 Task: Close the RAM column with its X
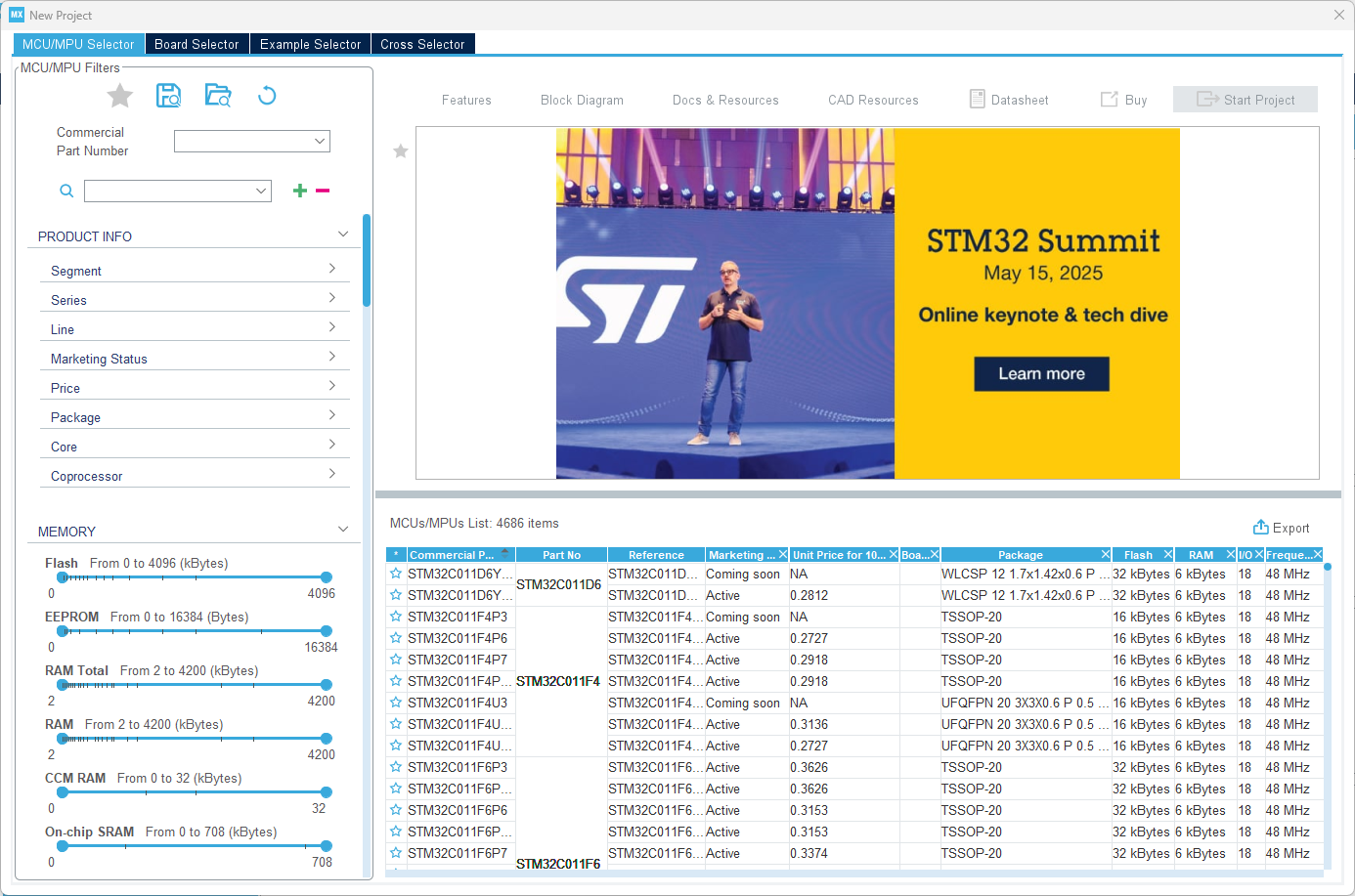(1231, 555)
